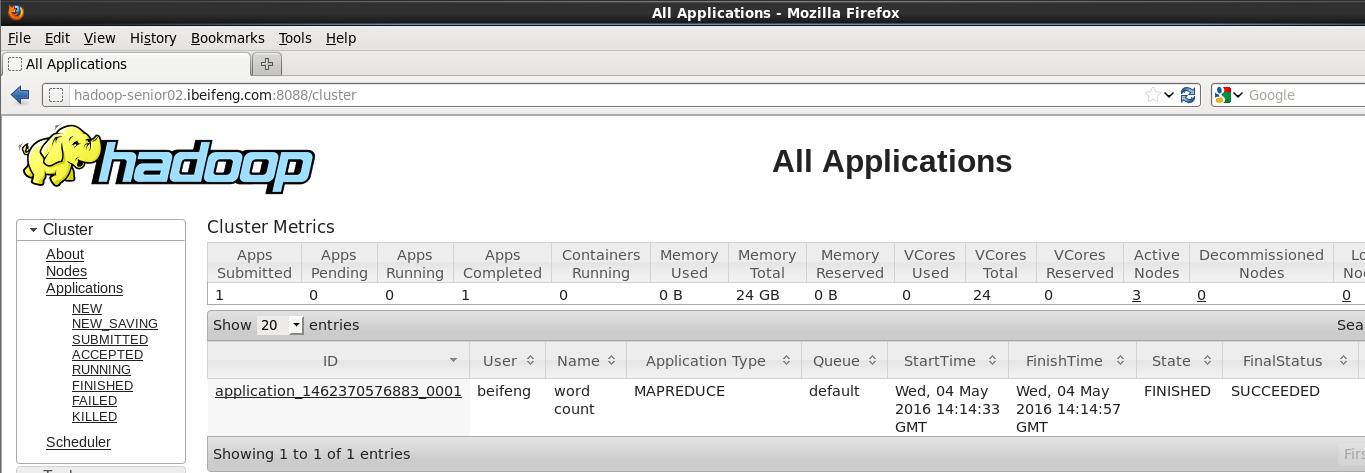Sort table by ID column
Screen dimensions: 1365x473
click(338, 361)
